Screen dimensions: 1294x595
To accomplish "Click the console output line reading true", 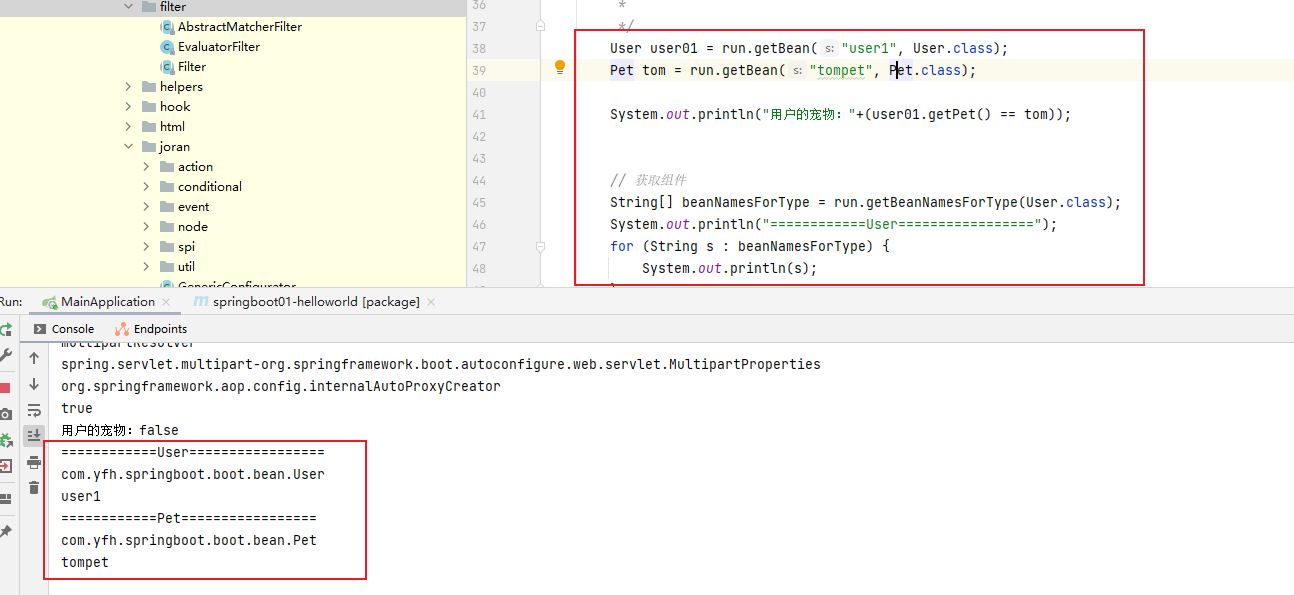I will 77,408.
